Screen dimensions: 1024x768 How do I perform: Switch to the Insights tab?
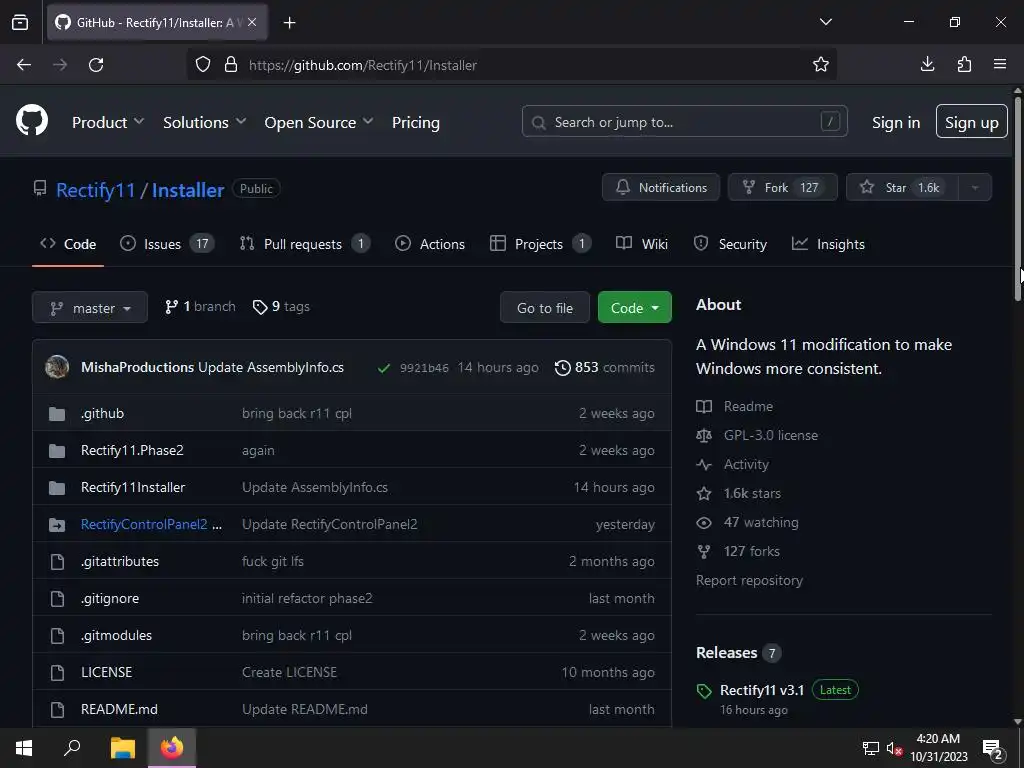pos(827,244)
